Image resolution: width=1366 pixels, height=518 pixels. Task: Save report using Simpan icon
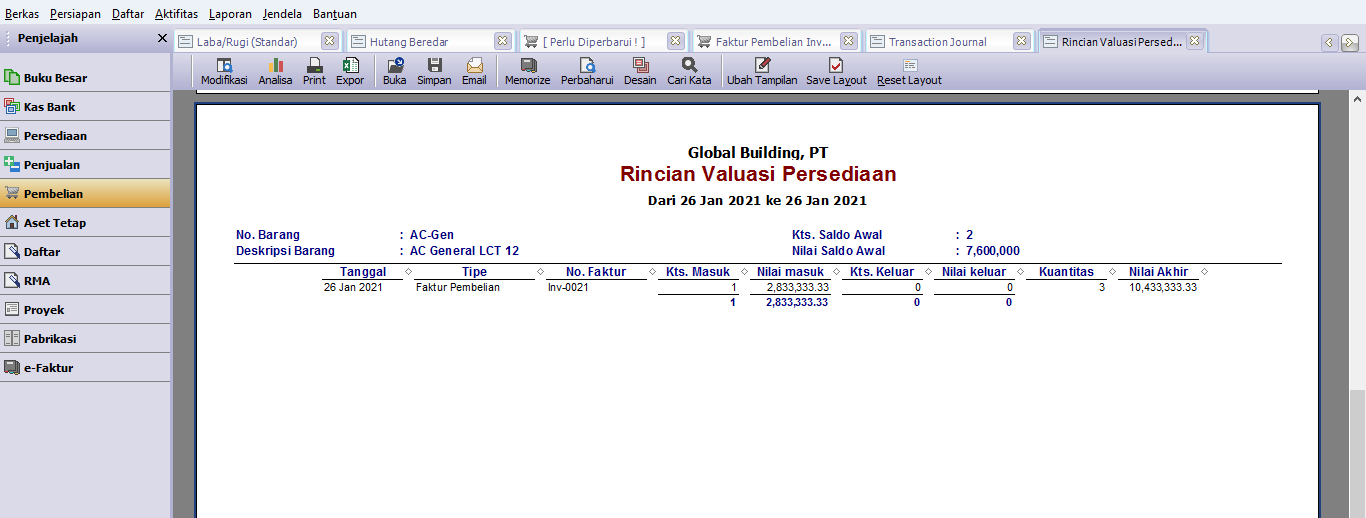[434, 71]
